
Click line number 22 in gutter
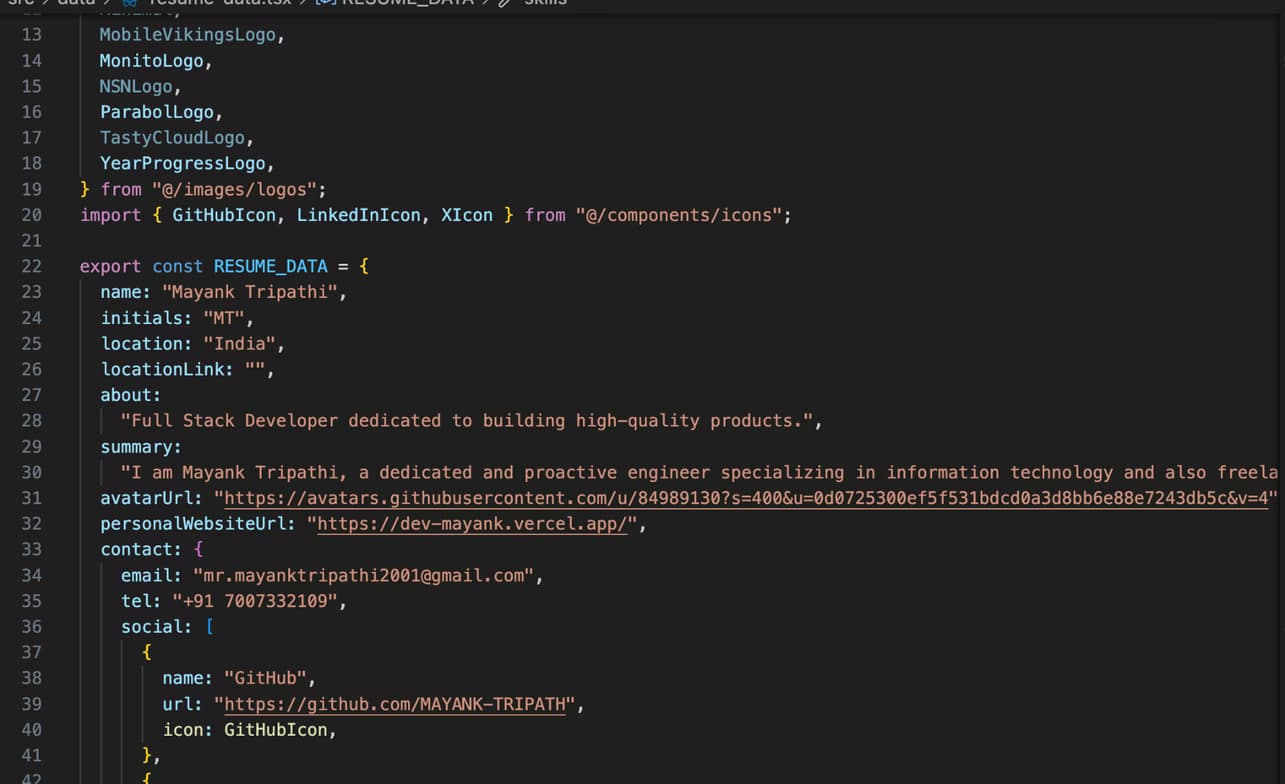[31, 266]
